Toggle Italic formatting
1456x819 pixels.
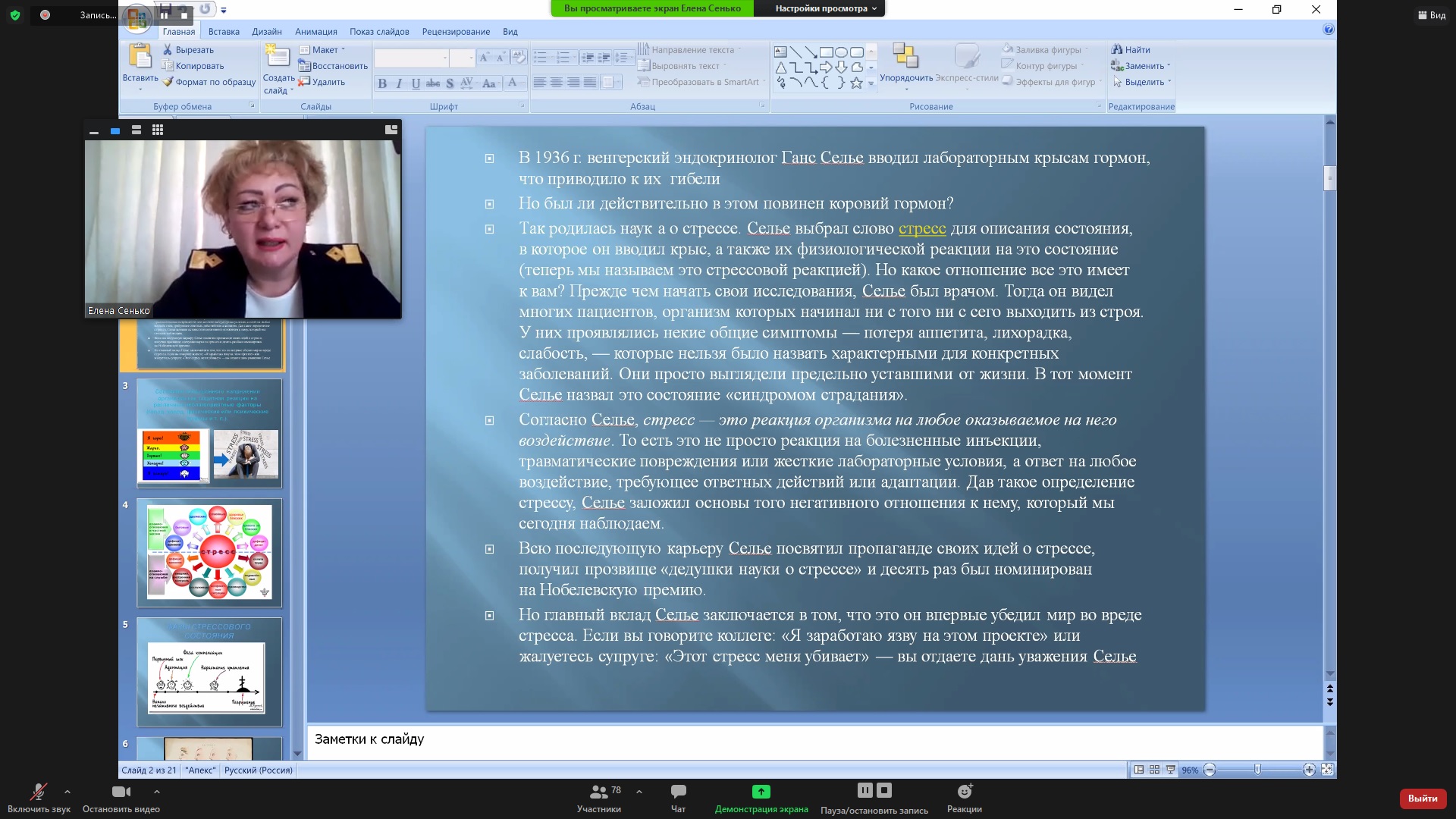click(x=399, y=83)
